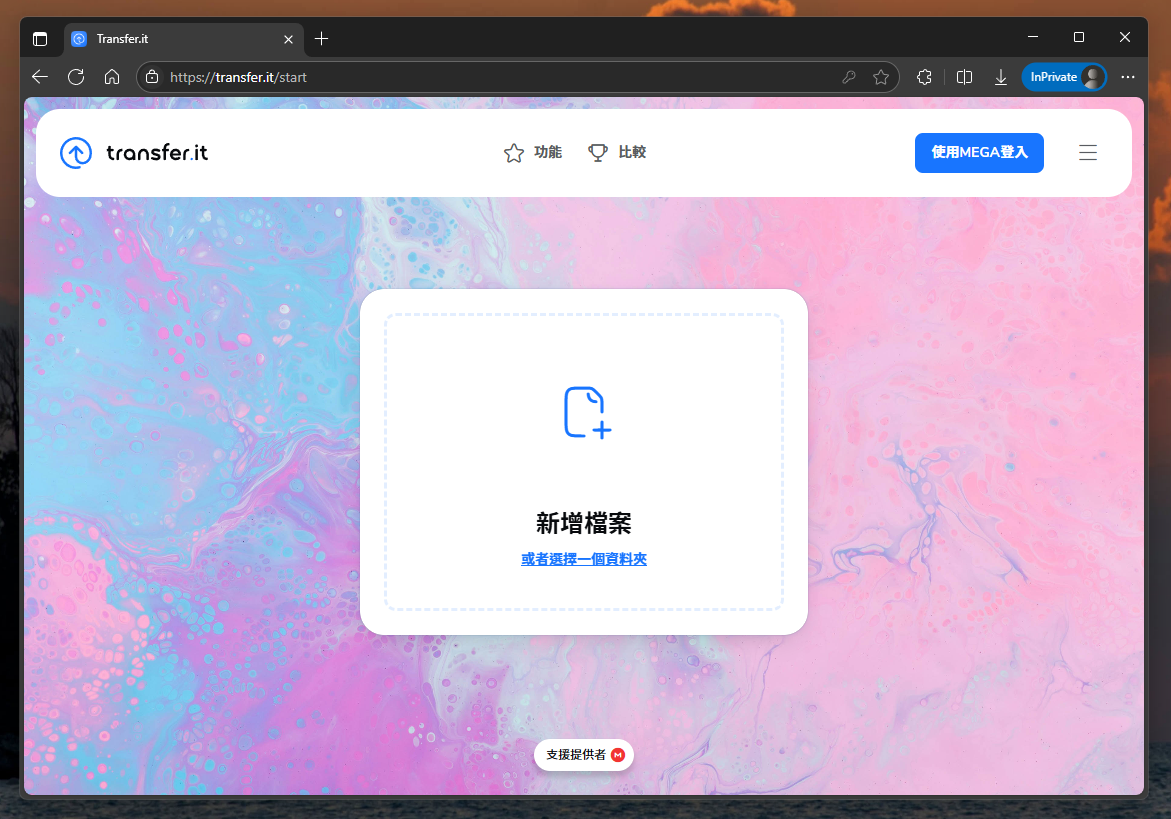Toggle the split screen icon
Image resolution: width=1171 pixels, height=819 pixels.
pyautogui.click(x=964, y=77)
